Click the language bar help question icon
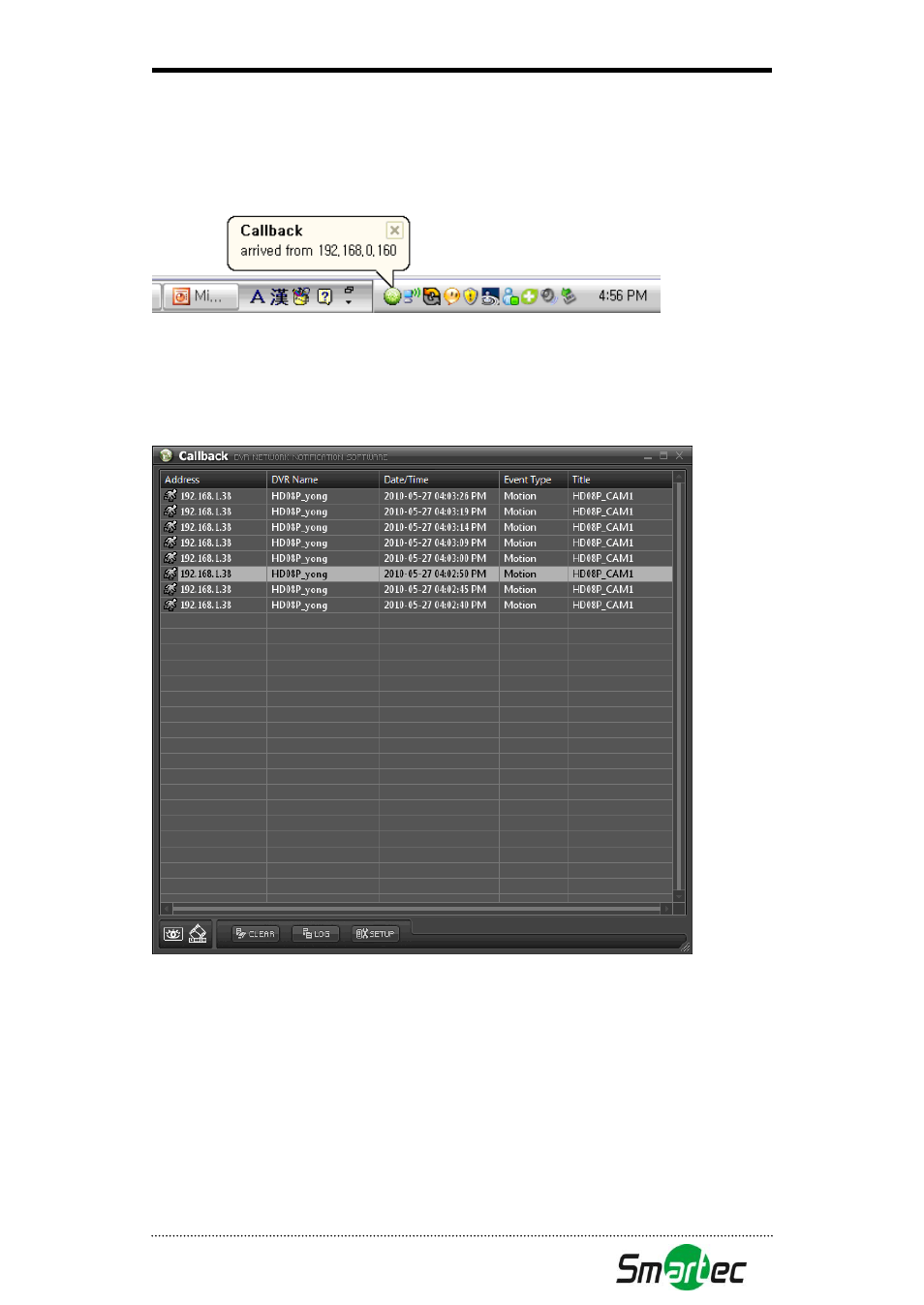924x1305 pixels. click(x=324, y=296)
